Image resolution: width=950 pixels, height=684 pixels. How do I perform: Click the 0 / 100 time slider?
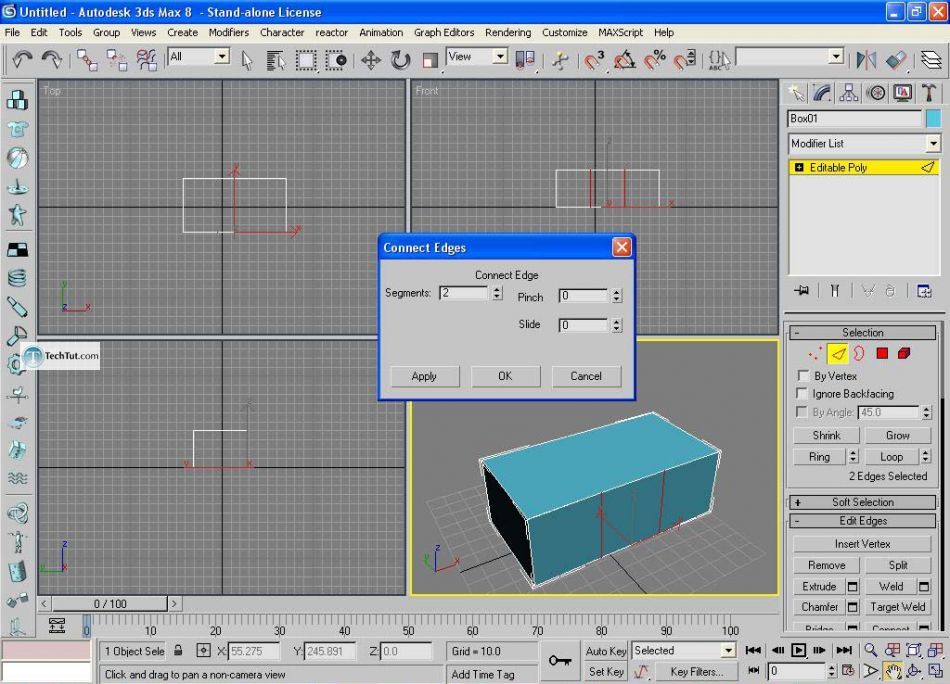click(x=110, y=603)
